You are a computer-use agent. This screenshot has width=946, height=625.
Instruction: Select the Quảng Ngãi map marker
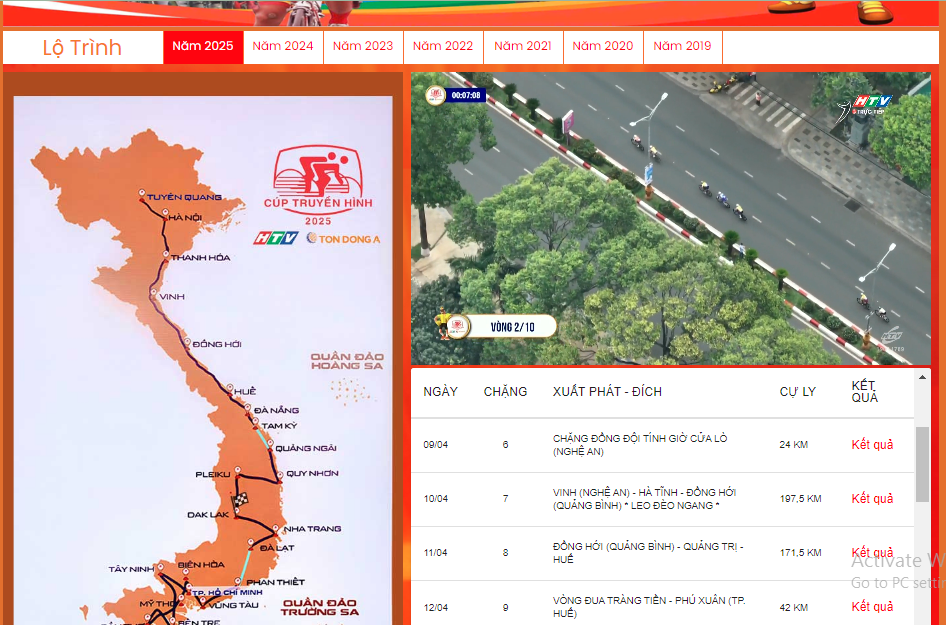coord(270,445)
